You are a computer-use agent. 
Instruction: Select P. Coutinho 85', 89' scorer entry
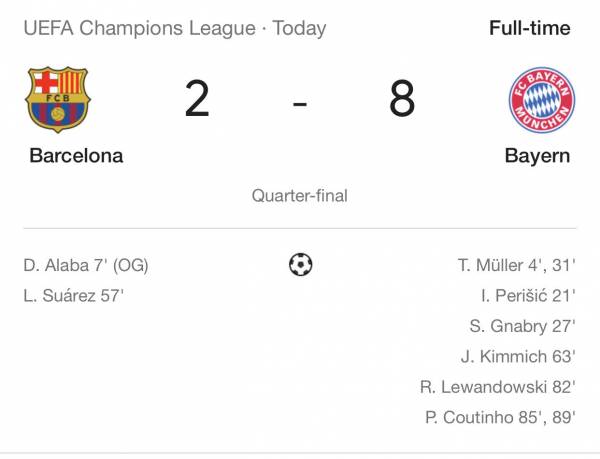point(501,416)
